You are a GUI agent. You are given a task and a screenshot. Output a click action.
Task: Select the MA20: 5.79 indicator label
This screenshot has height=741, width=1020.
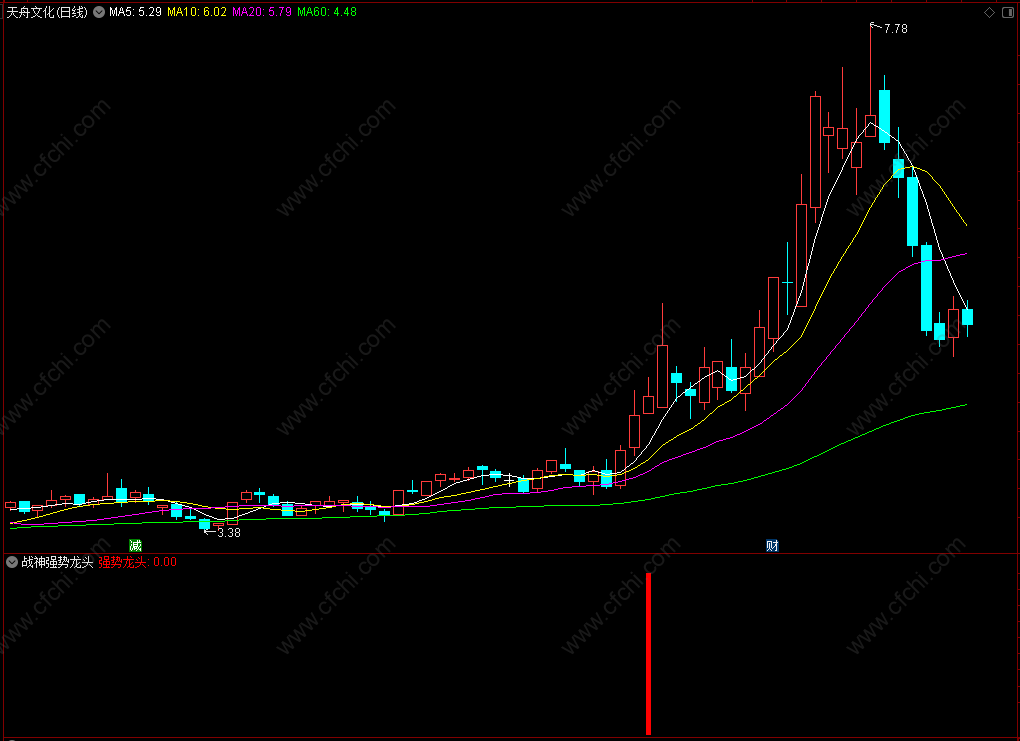coord(262,12)
